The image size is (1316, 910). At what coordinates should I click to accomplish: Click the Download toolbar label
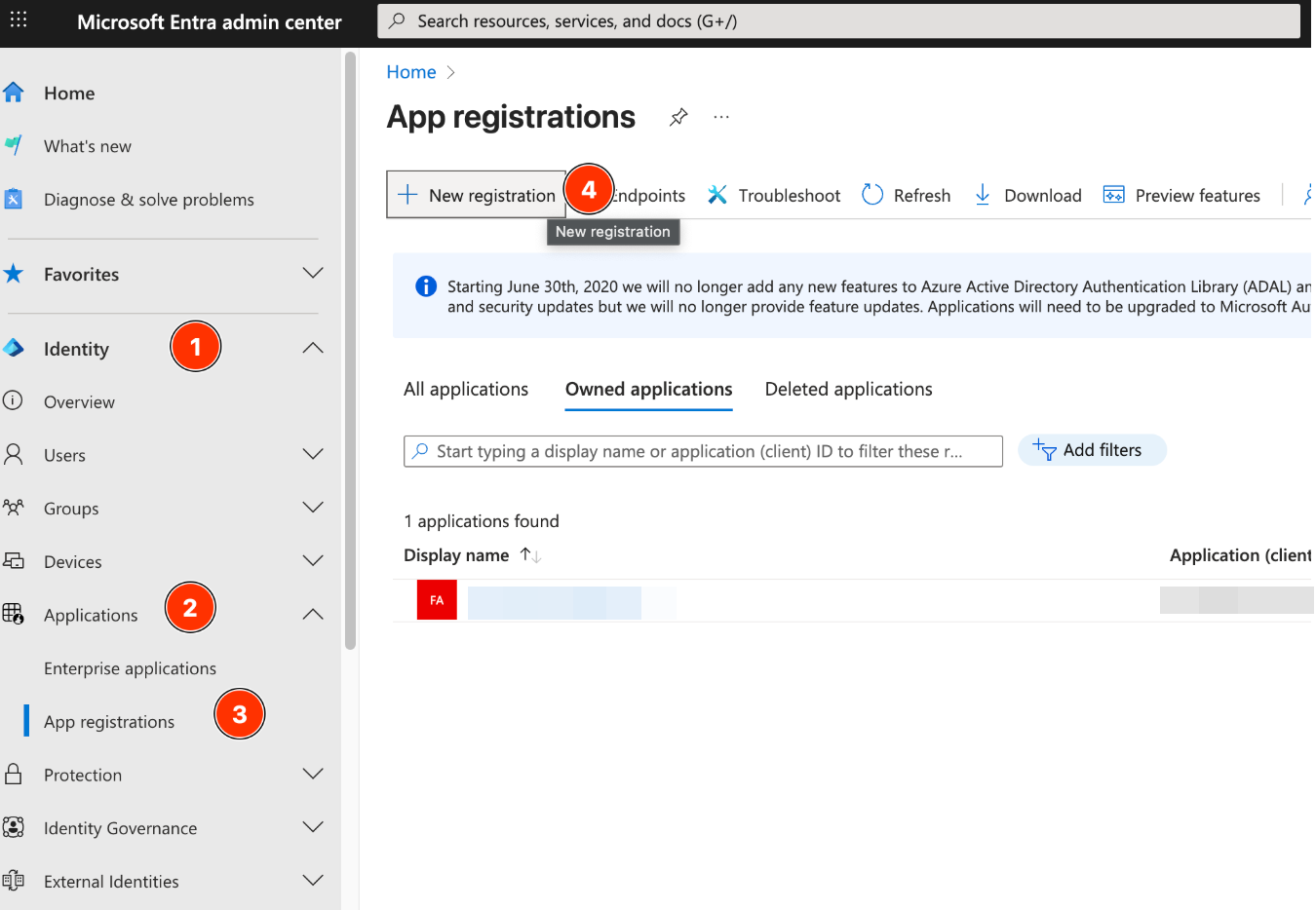coord(1042,196)
